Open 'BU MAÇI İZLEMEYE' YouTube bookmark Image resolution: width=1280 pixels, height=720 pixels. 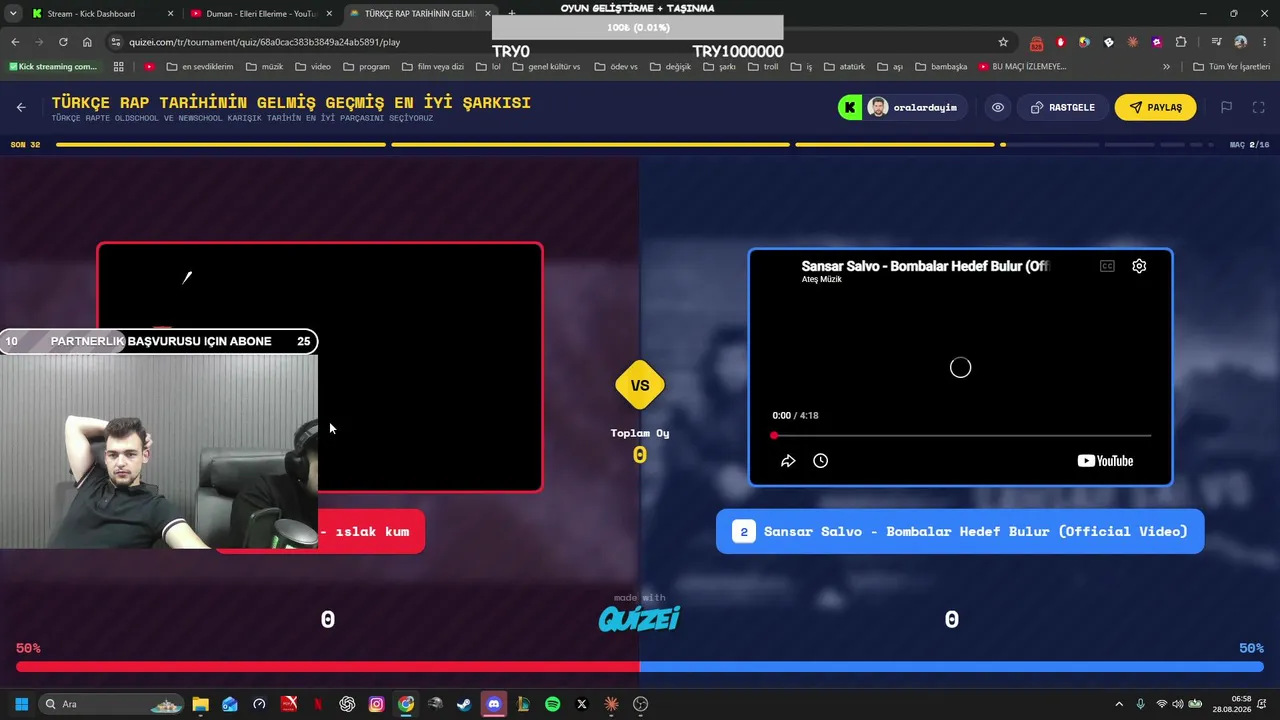point(1023,67)
